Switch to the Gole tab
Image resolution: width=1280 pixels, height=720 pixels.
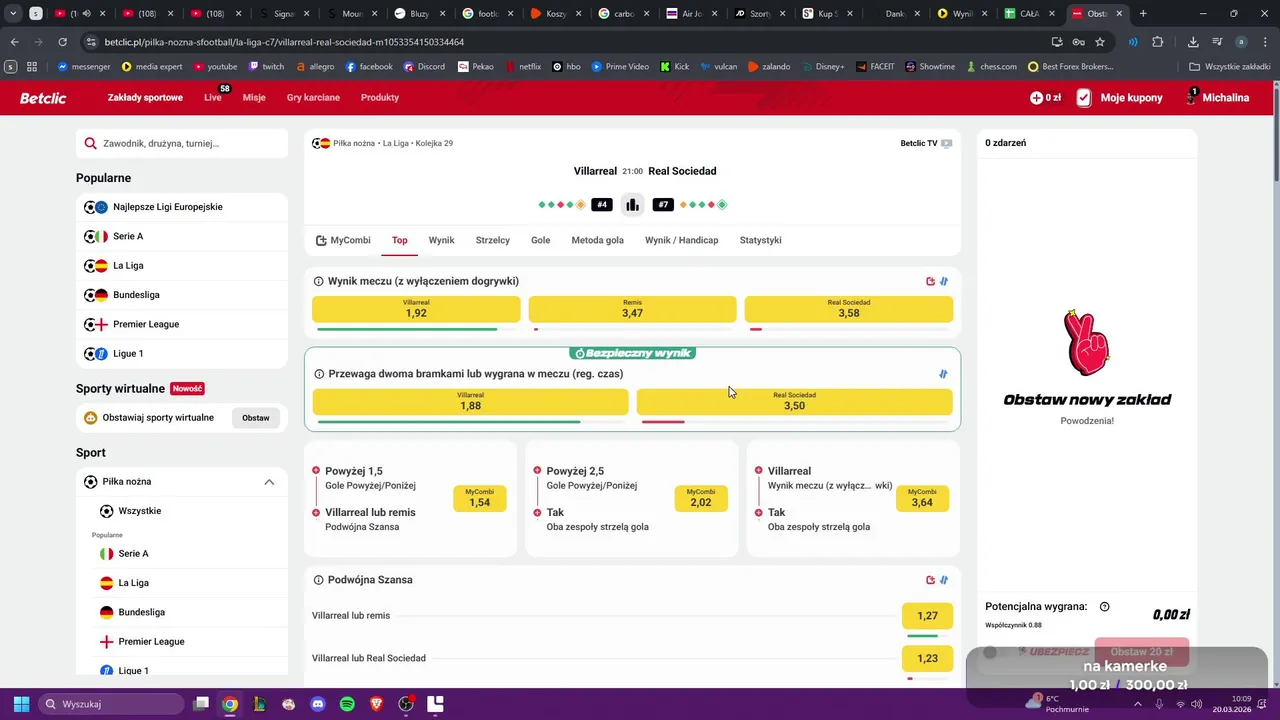(541, 240)
